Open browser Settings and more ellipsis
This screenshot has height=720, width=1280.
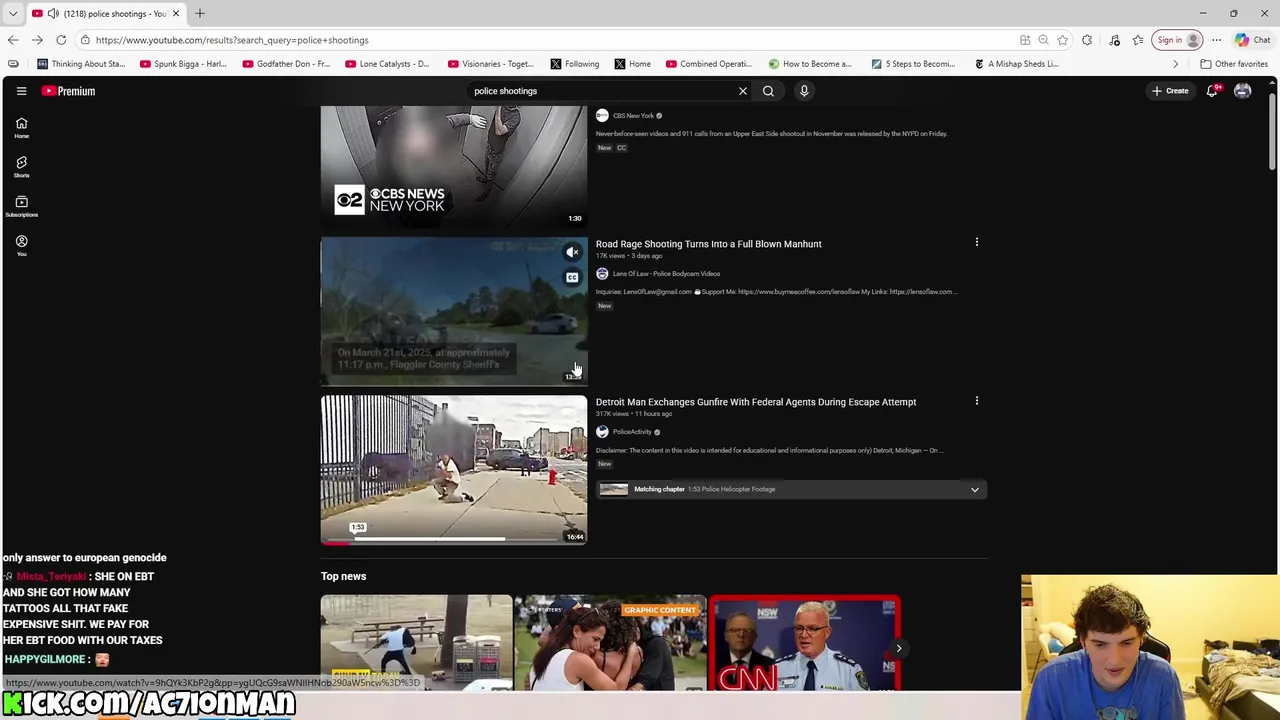coord(1216,40)
